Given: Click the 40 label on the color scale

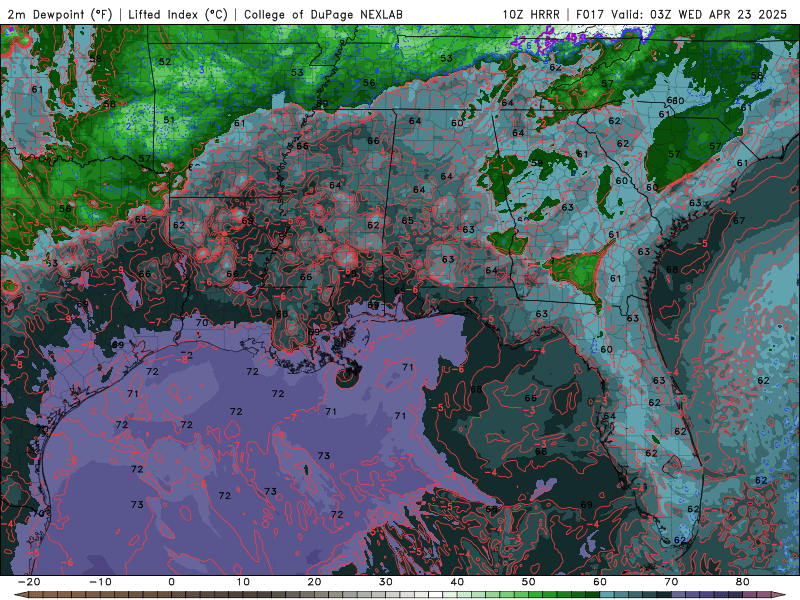Looking at the screenshot, I should [457, 582].
